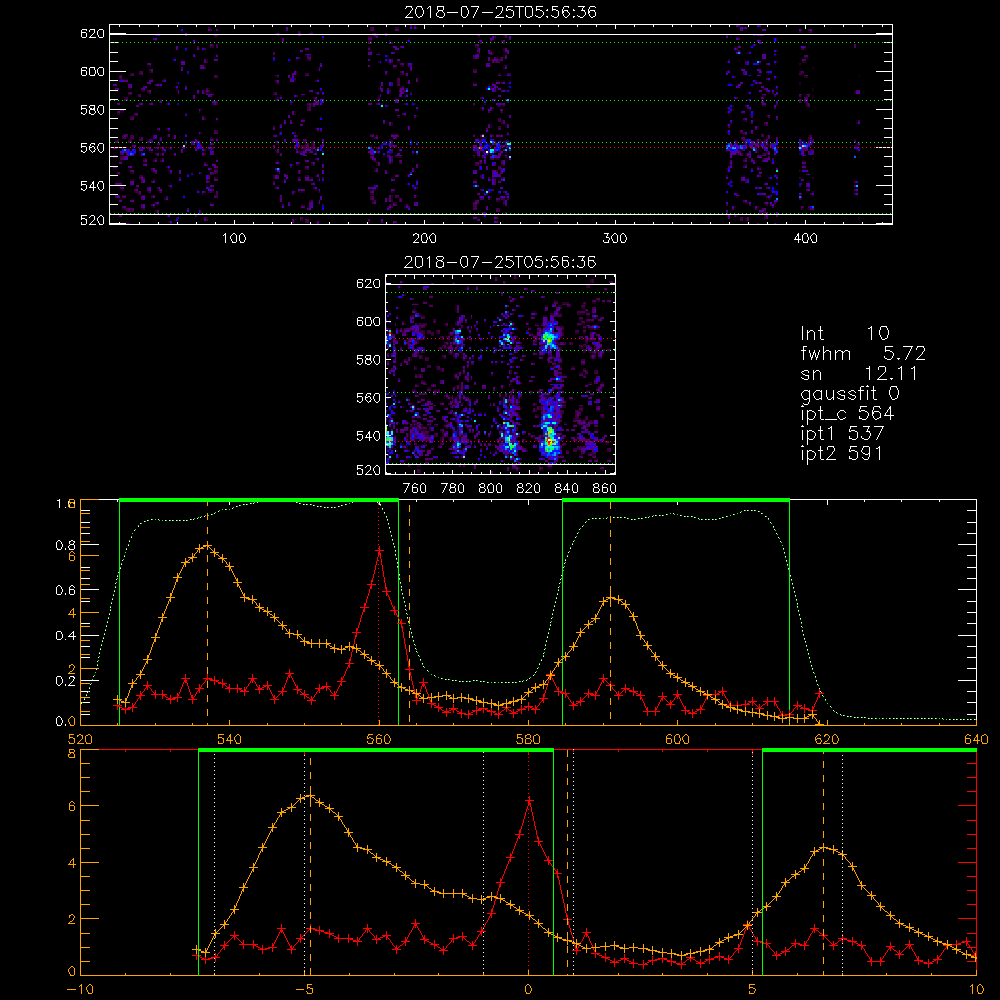Viewport: 1000px width, 1000px height.
Task: Click the orange 640 label on profile plot axis
Action: click(976, 739)
